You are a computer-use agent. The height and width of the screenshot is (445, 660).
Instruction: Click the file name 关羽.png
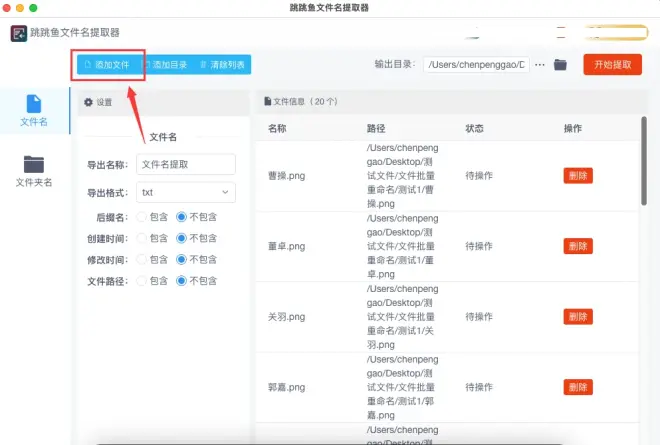click(x=287, y=317)
